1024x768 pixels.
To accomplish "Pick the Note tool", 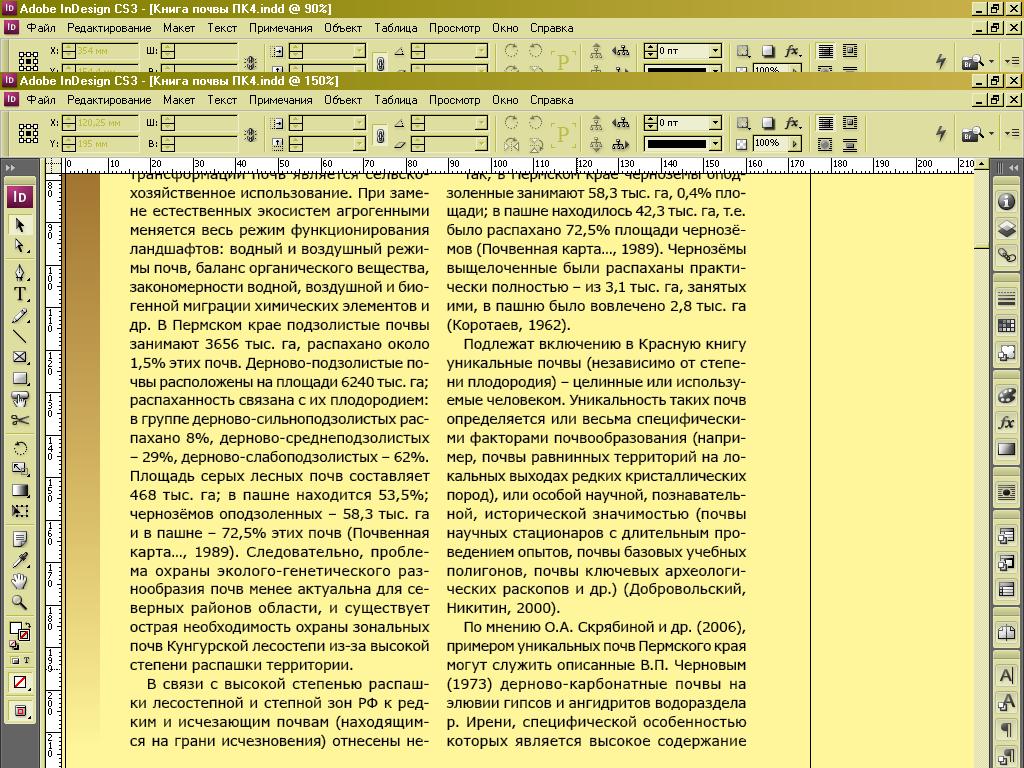I will 20,539.
